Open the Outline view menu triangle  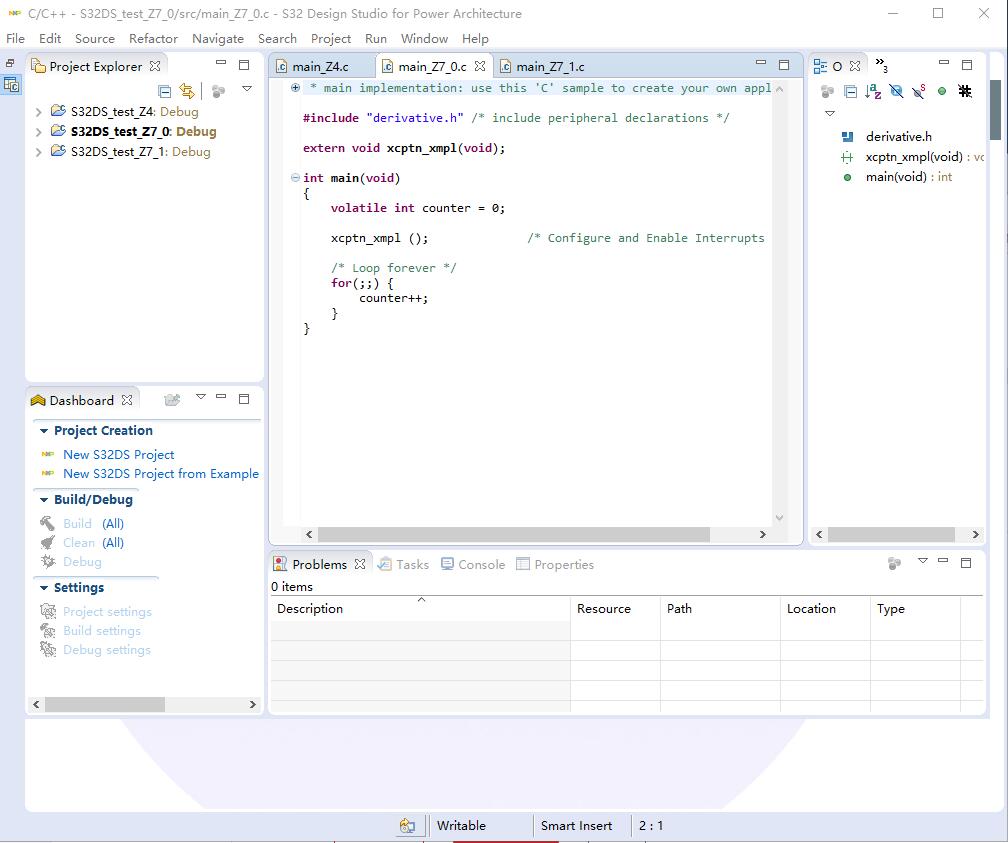[x=830, y=113]
